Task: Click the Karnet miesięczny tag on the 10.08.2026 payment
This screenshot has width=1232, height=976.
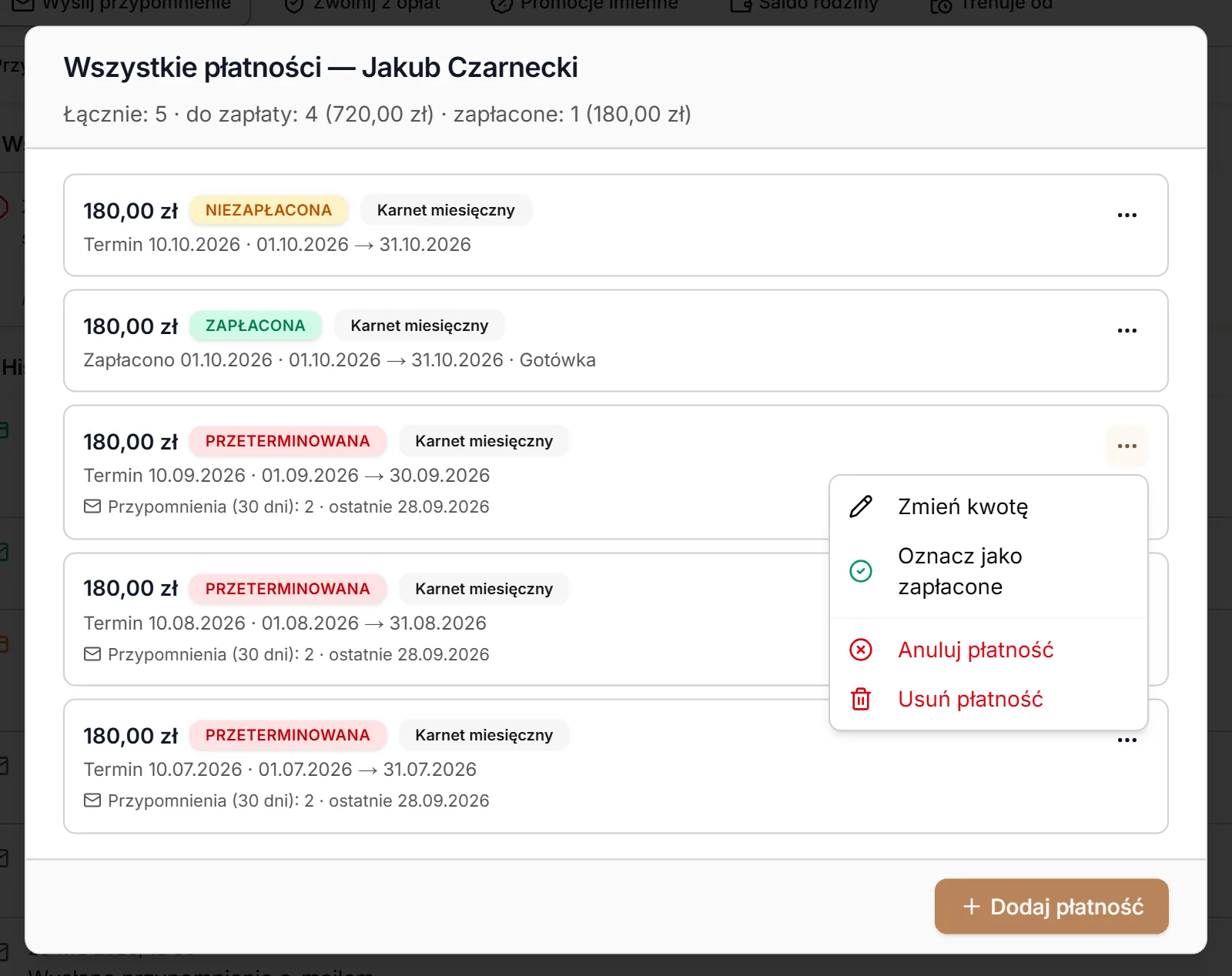Action: tap(484, 589)
